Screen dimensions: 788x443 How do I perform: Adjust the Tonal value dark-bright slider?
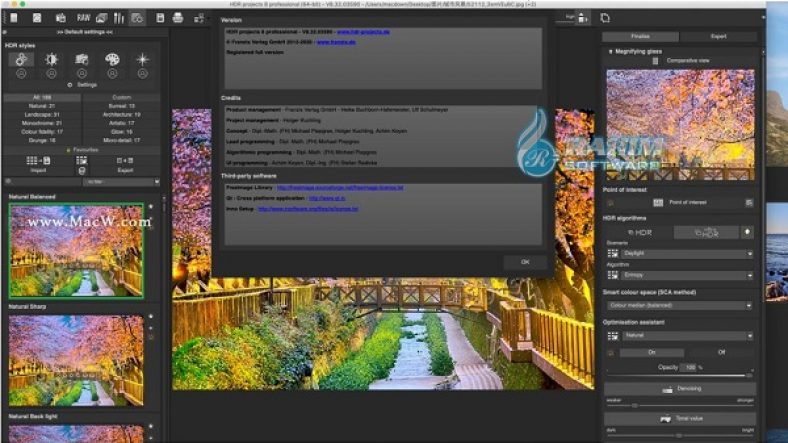point(679,435)
